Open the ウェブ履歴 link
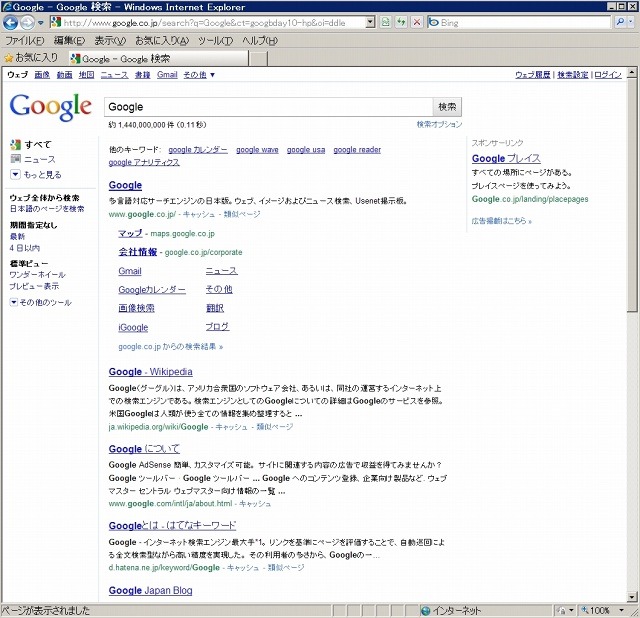 (533, 75)
